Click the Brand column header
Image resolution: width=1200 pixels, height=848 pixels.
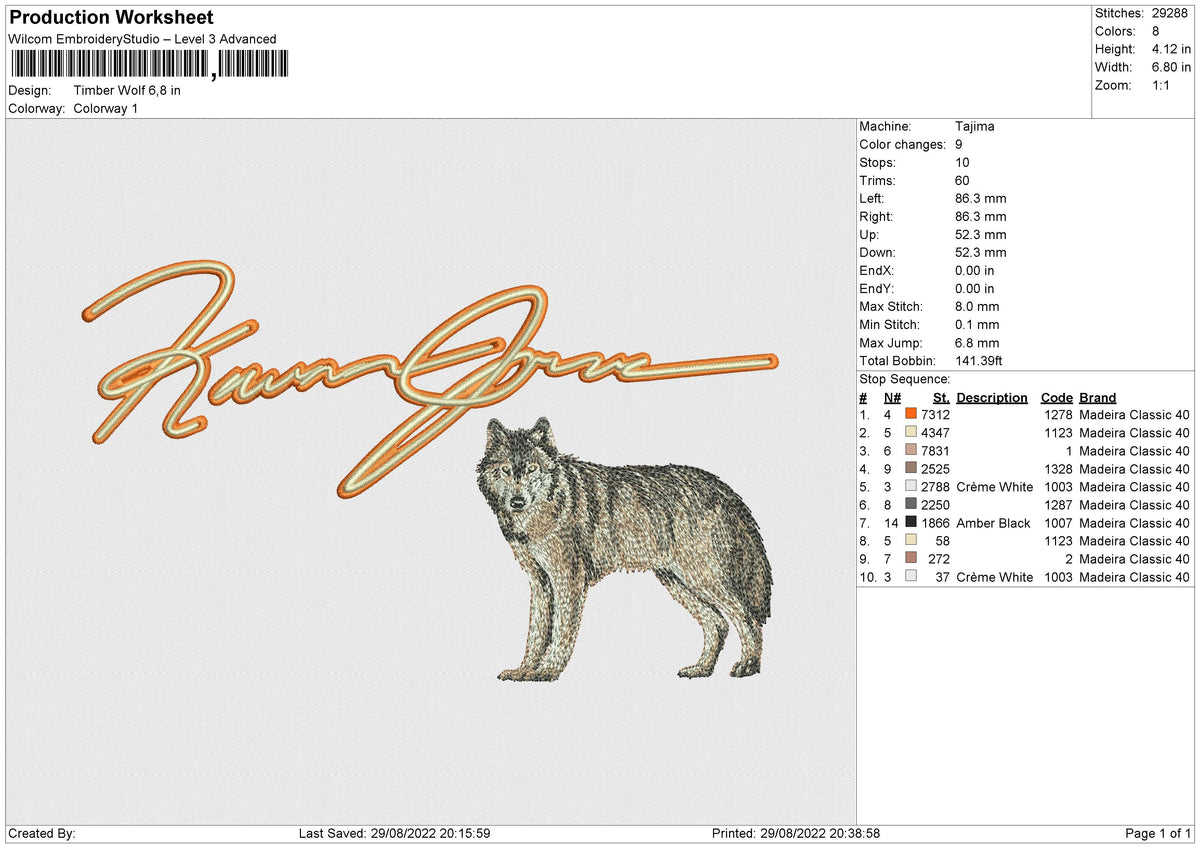pos(1097,397)
